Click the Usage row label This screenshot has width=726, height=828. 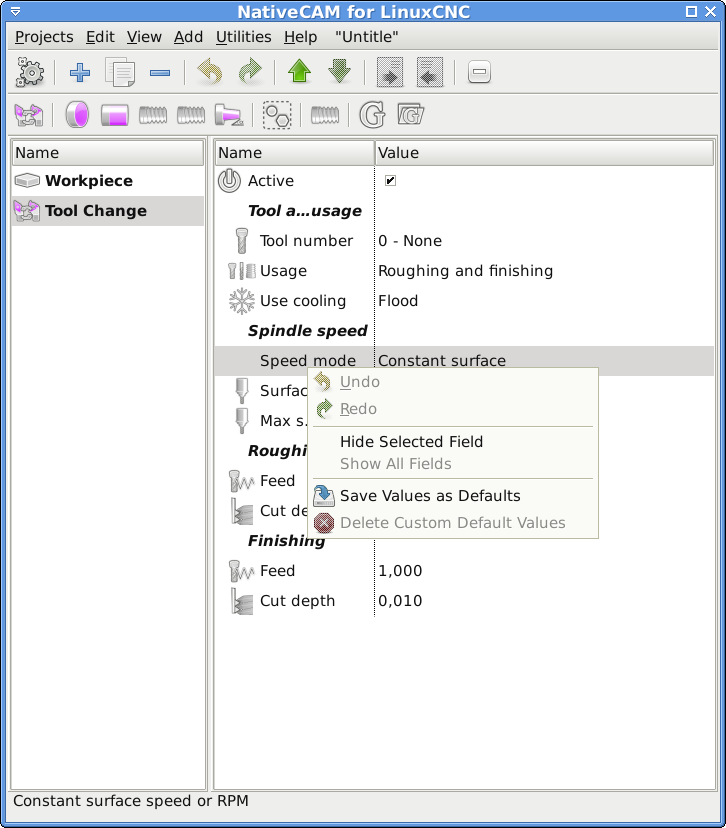(x=283, y=271)
